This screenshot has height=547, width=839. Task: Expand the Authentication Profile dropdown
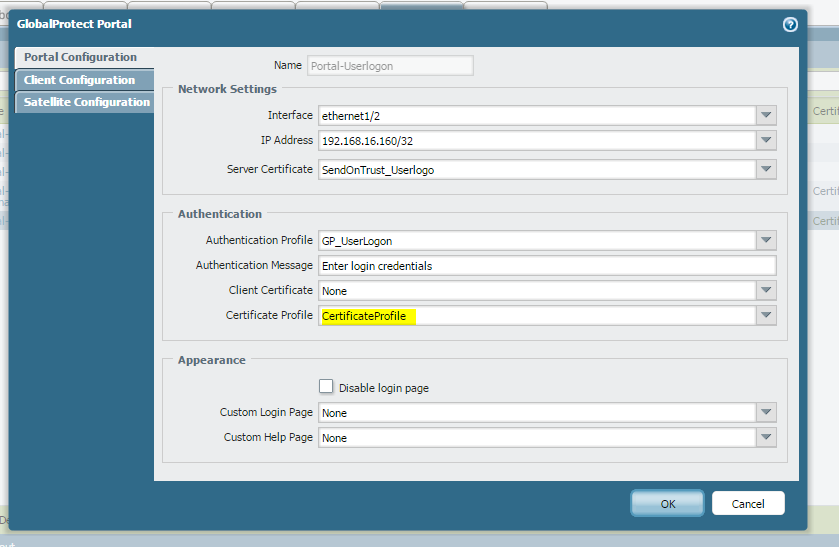coord(766,240)
